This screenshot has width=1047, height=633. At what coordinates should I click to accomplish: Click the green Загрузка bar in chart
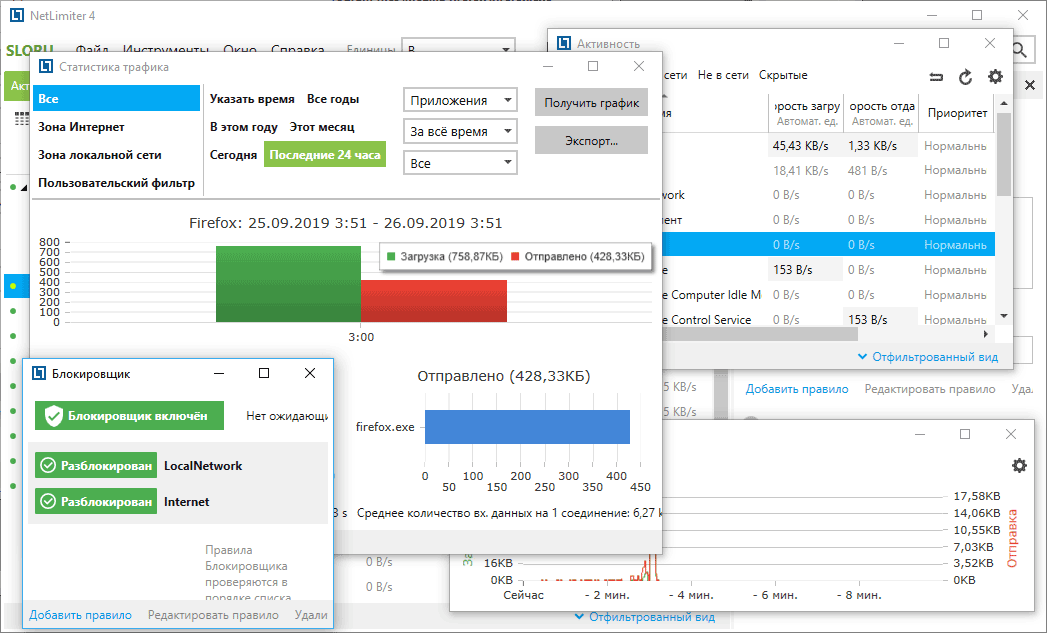(x=288, y=284)
